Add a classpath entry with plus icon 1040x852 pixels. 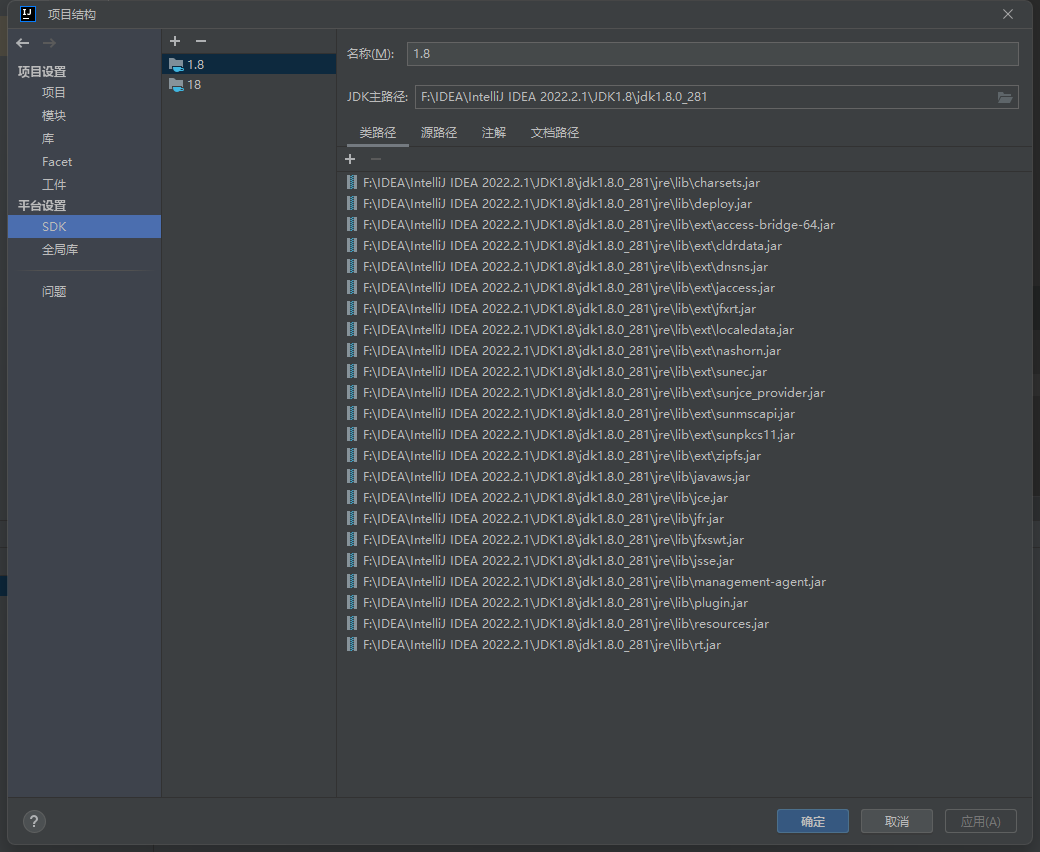coord(350,159)
